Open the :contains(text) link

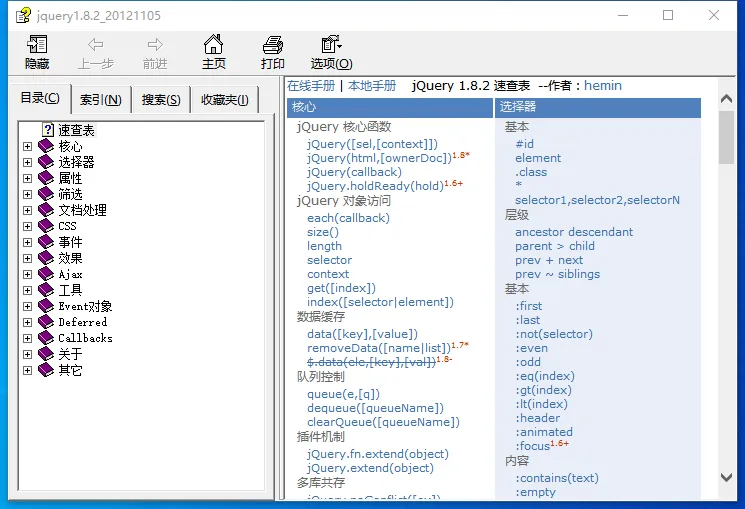557,478
